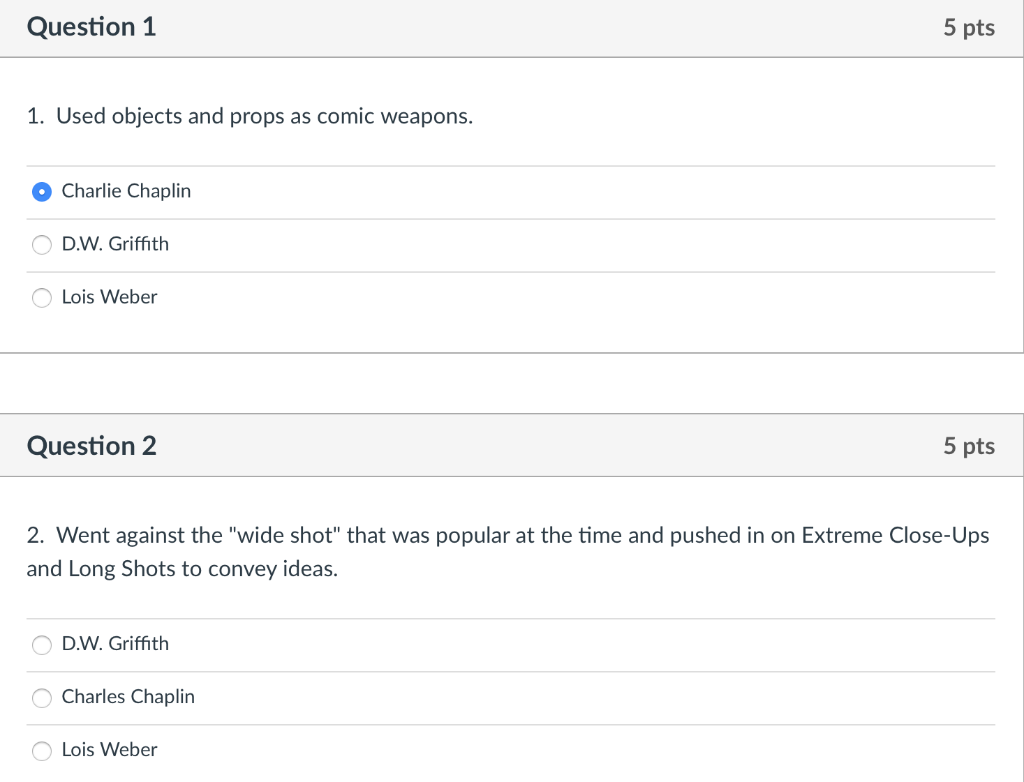Click the D.W. Griffith answer label
1024x782 pixels.
tap(115, 244)
